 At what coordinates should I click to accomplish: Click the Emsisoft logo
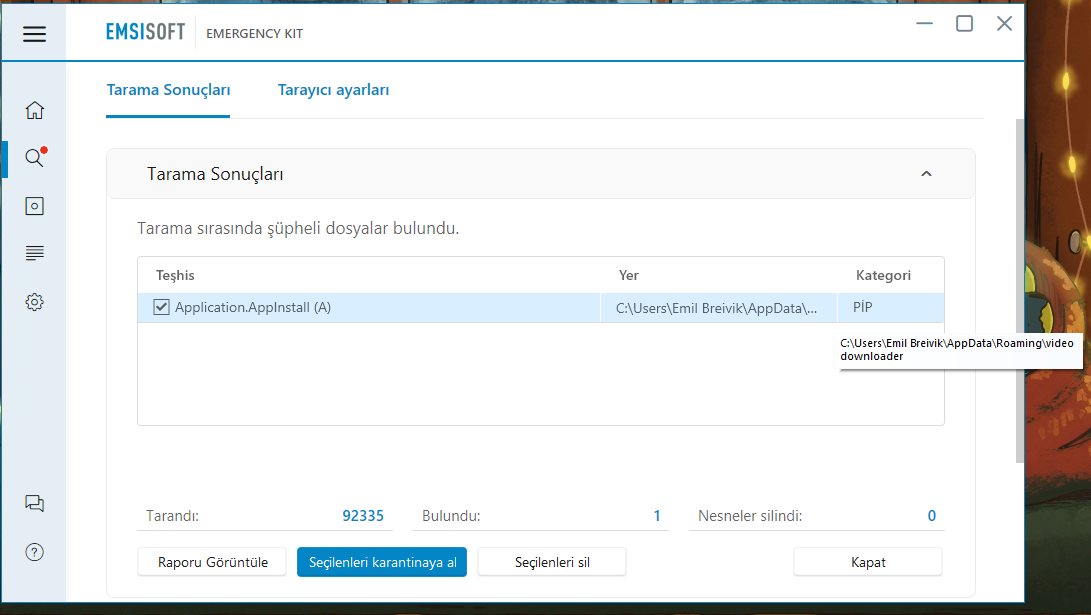click(145, 32)
